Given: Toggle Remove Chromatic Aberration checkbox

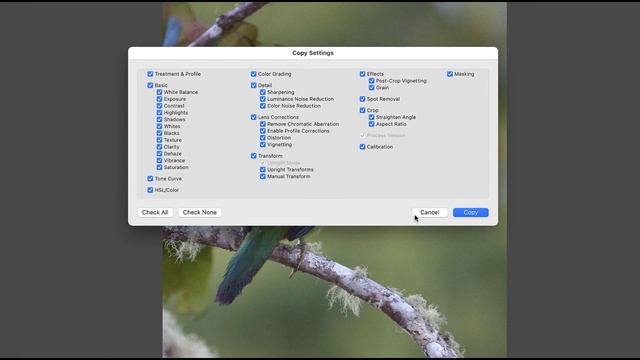Looking at the screenshot, I should (x=262, y=124).
